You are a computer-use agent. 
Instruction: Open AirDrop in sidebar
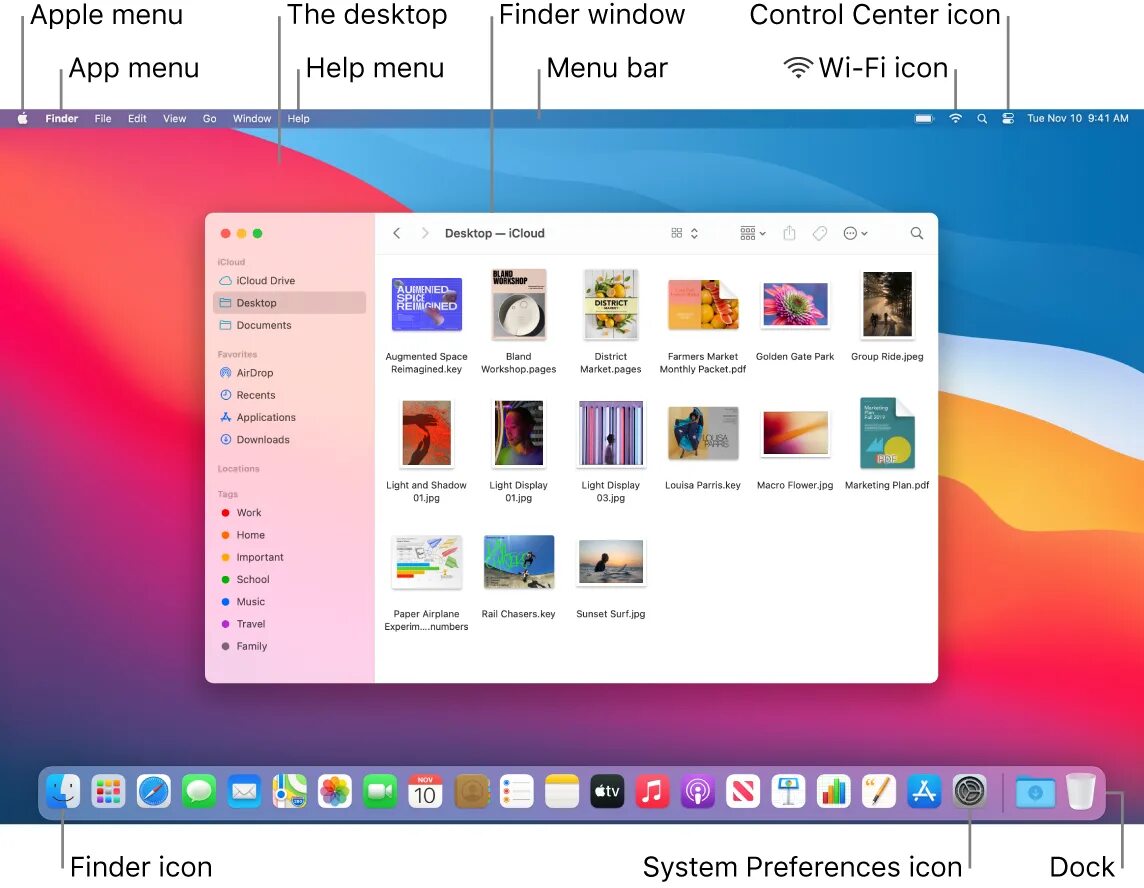click(290, 372)
